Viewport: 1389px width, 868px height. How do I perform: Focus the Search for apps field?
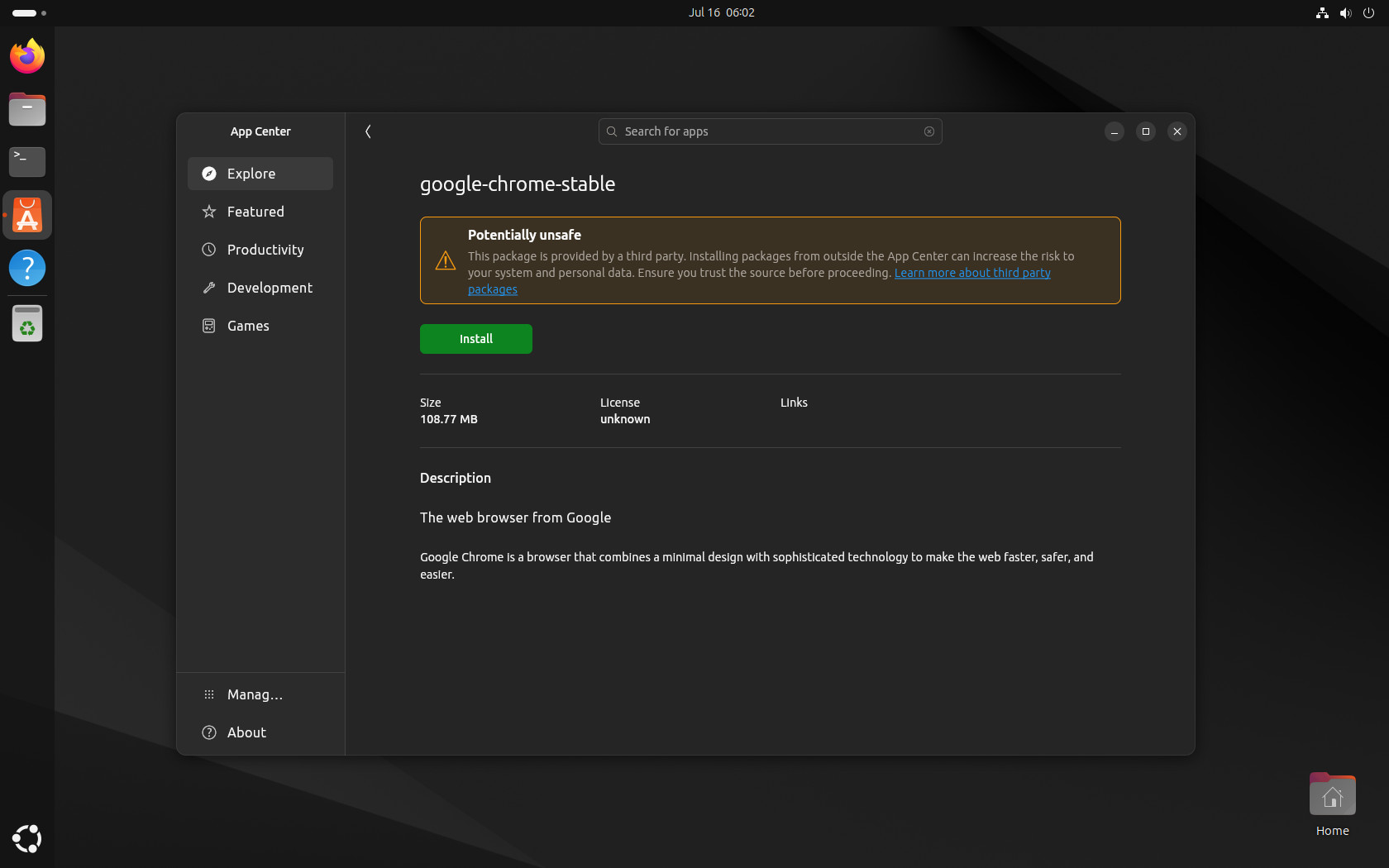770,131
